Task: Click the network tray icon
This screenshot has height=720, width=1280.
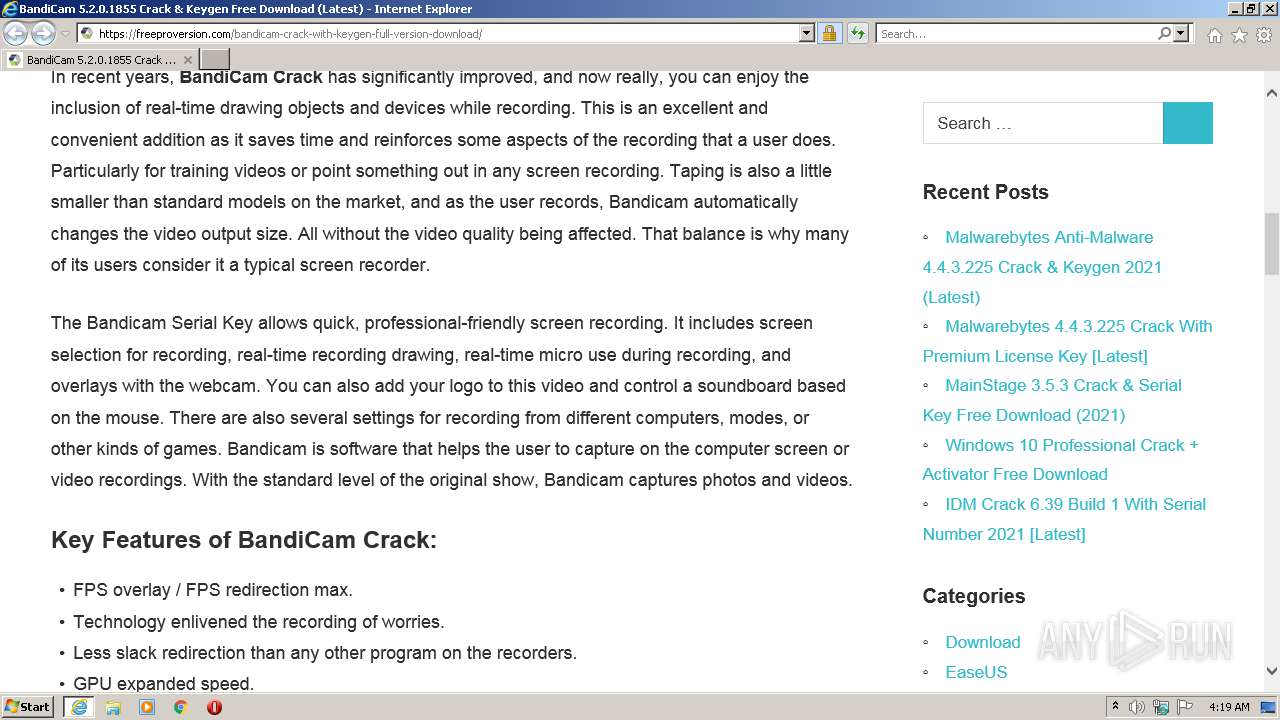Action: pos(1162,707)
